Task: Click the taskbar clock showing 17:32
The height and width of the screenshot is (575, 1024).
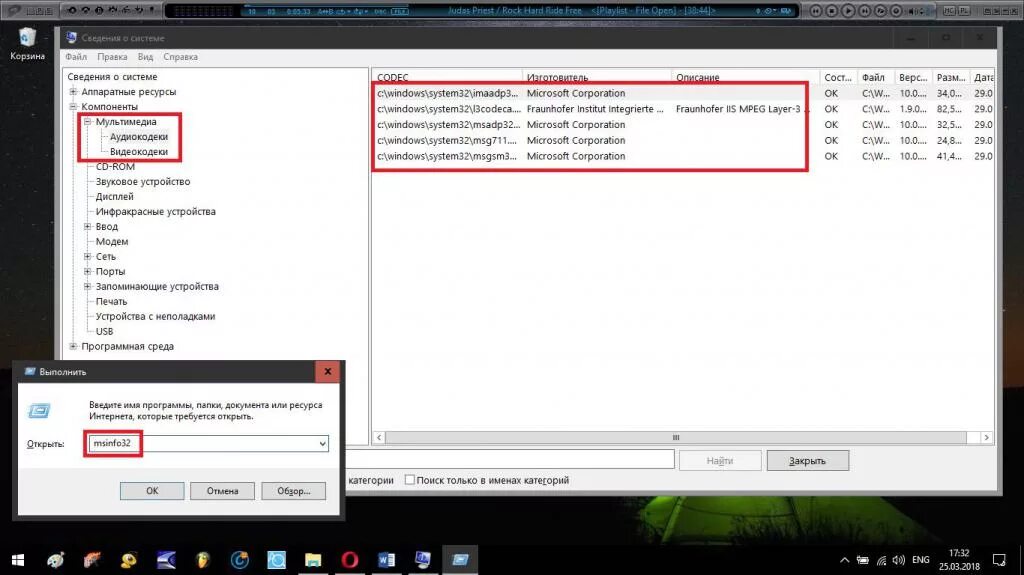Action: pyautogui.click(x=959, y=559)
